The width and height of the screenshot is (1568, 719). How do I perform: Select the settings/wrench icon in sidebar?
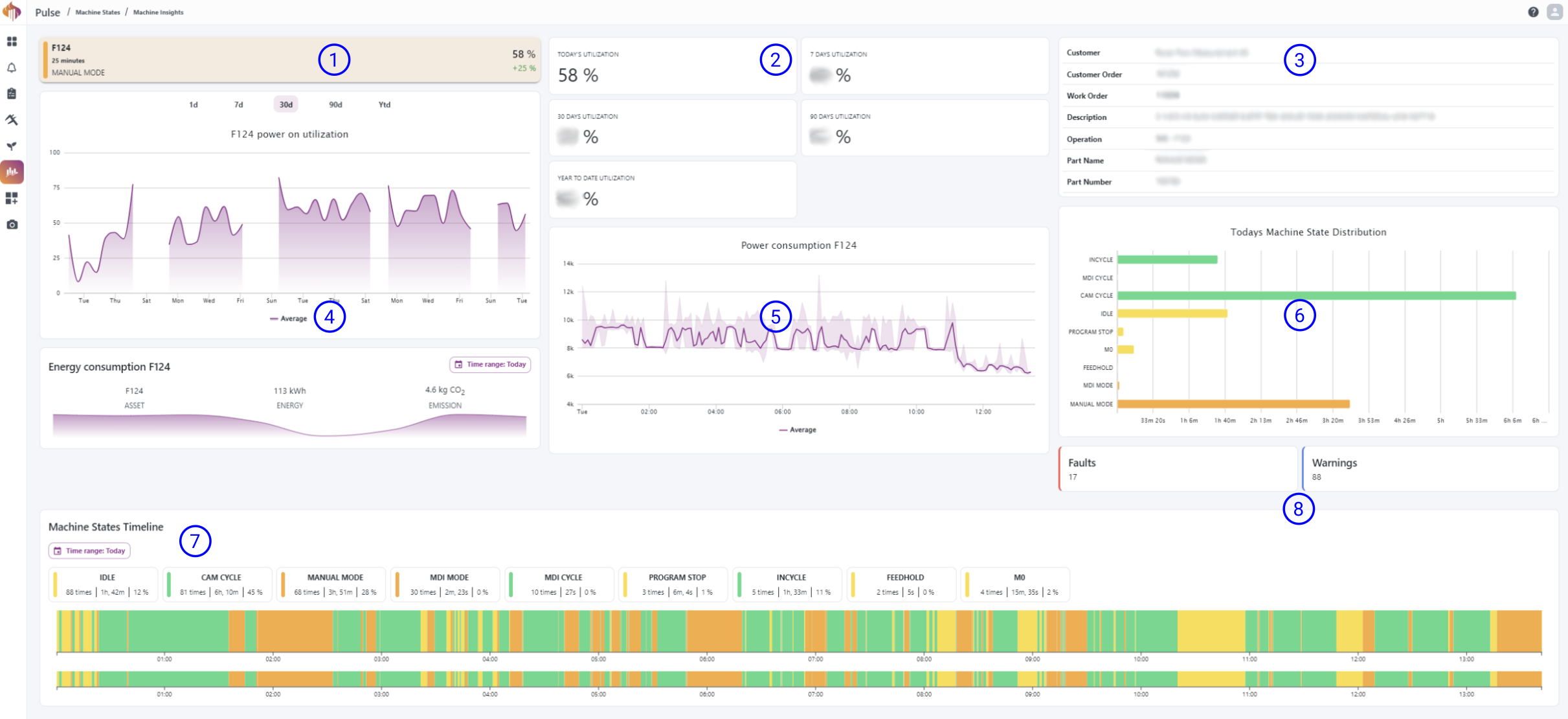point(12,119)
